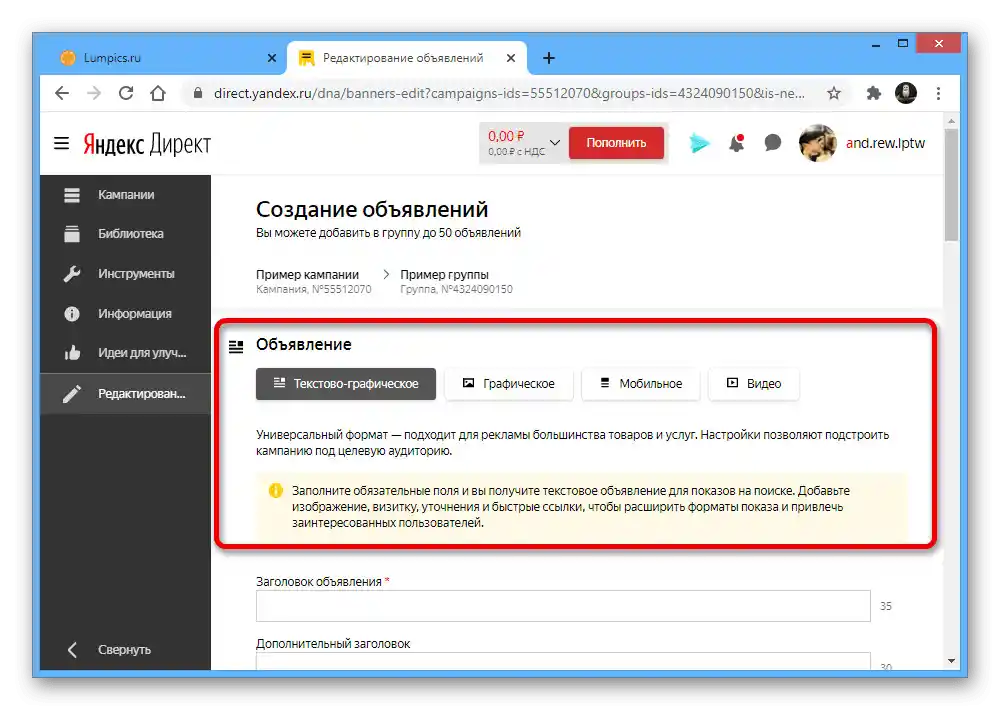
Task: Reload the page
Action: coord(126,94)
